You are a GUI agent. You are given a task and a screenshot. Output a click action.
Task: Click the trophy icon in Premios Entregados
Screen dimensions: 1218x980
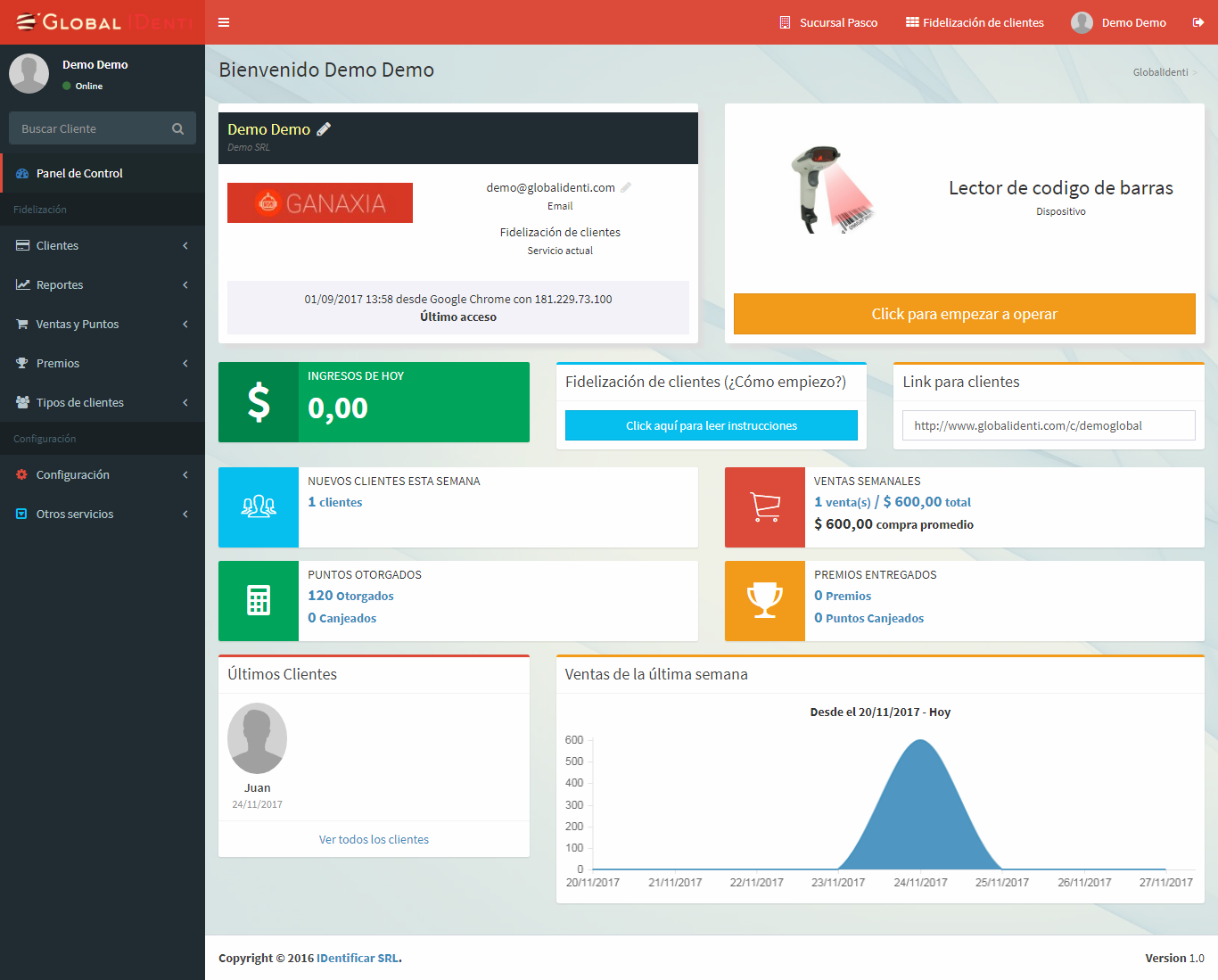[x=765, y=600]
